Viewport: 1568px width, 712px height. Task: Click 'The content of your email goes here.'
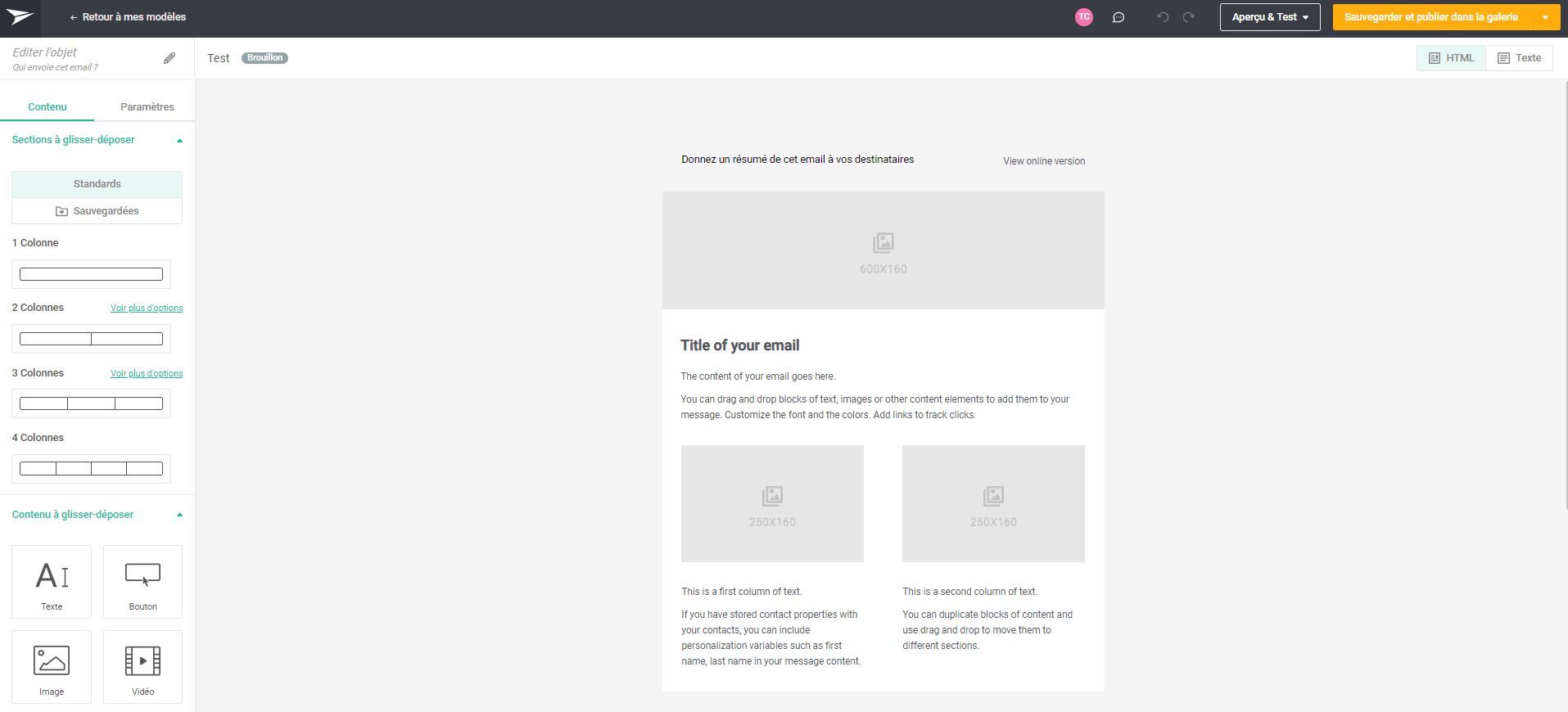click(x=758, y=376)
